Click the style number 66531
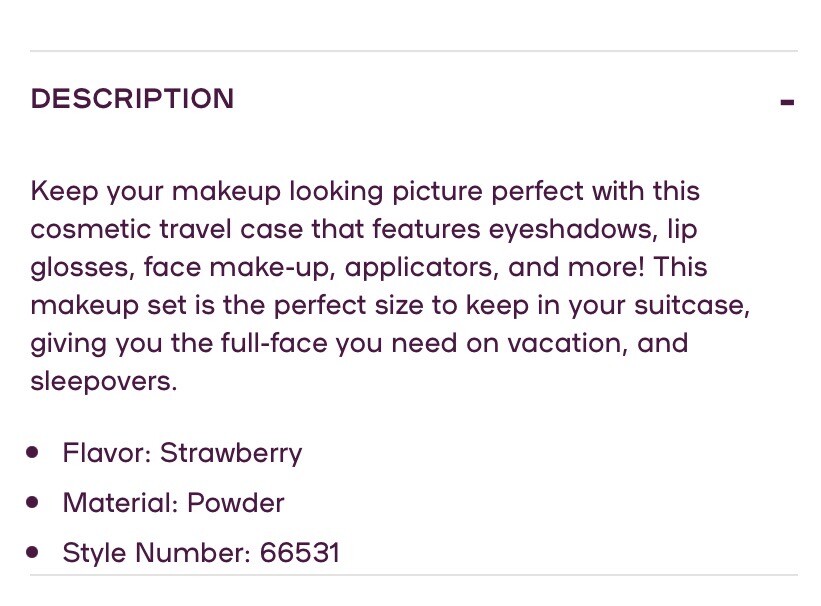The height and width of the screenshot is (606, 821). point(299,552)
